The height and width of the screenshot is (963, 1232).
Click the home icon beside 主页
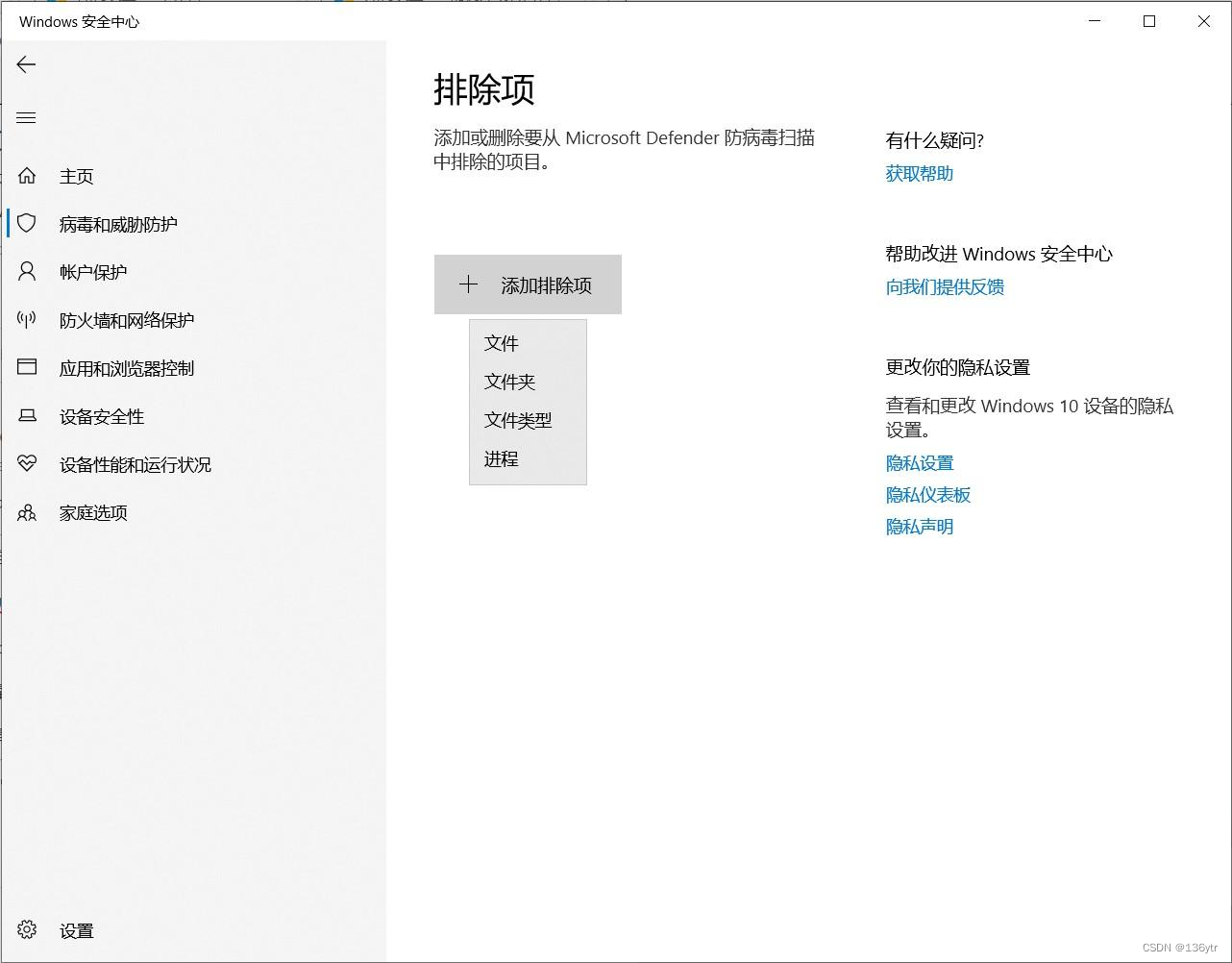pyautogui.click(x=27, y=176)
